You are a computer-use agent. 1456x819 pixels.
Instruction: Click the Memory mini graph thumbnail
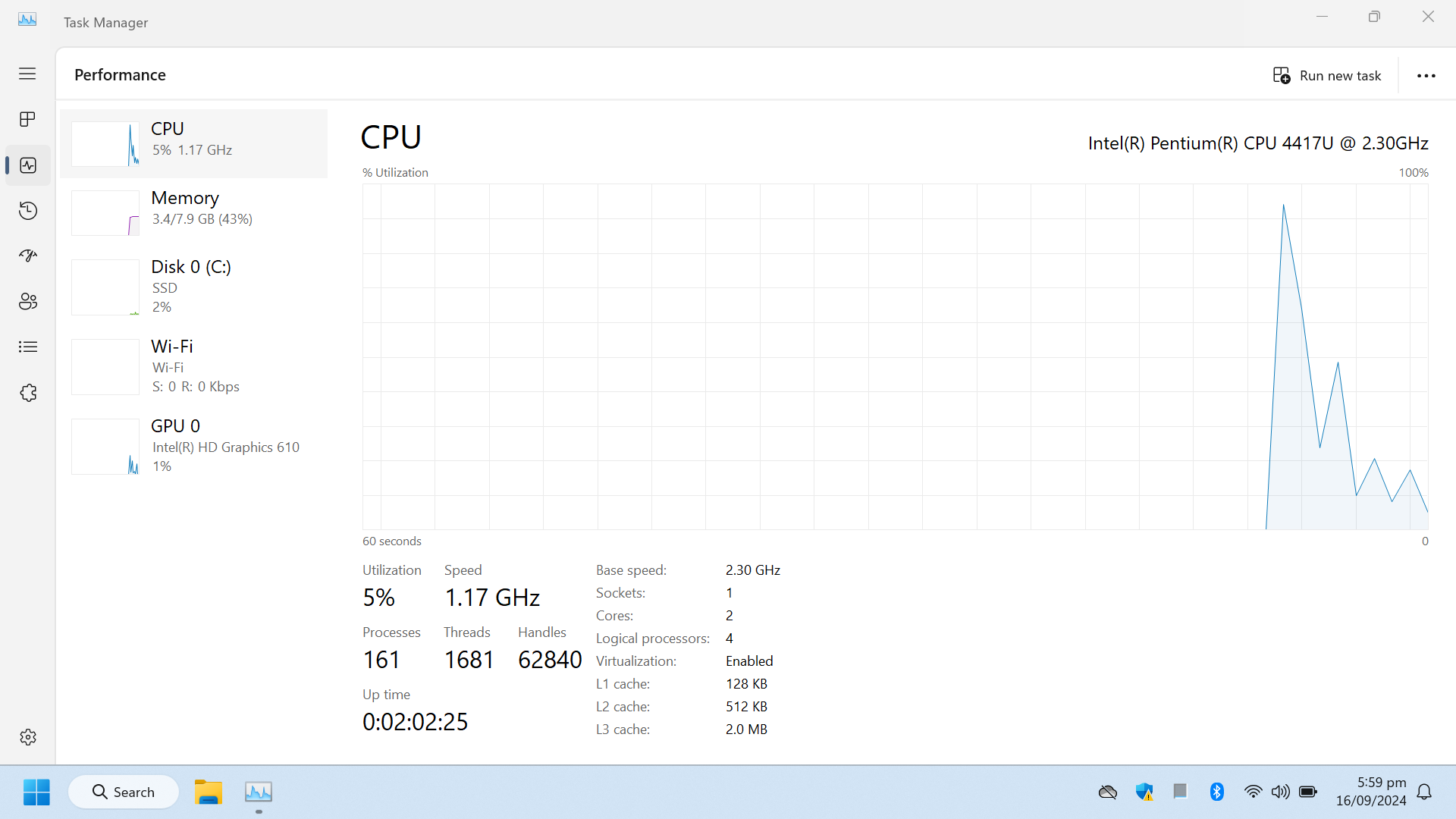pyautogui.click(x=105, y=212)
